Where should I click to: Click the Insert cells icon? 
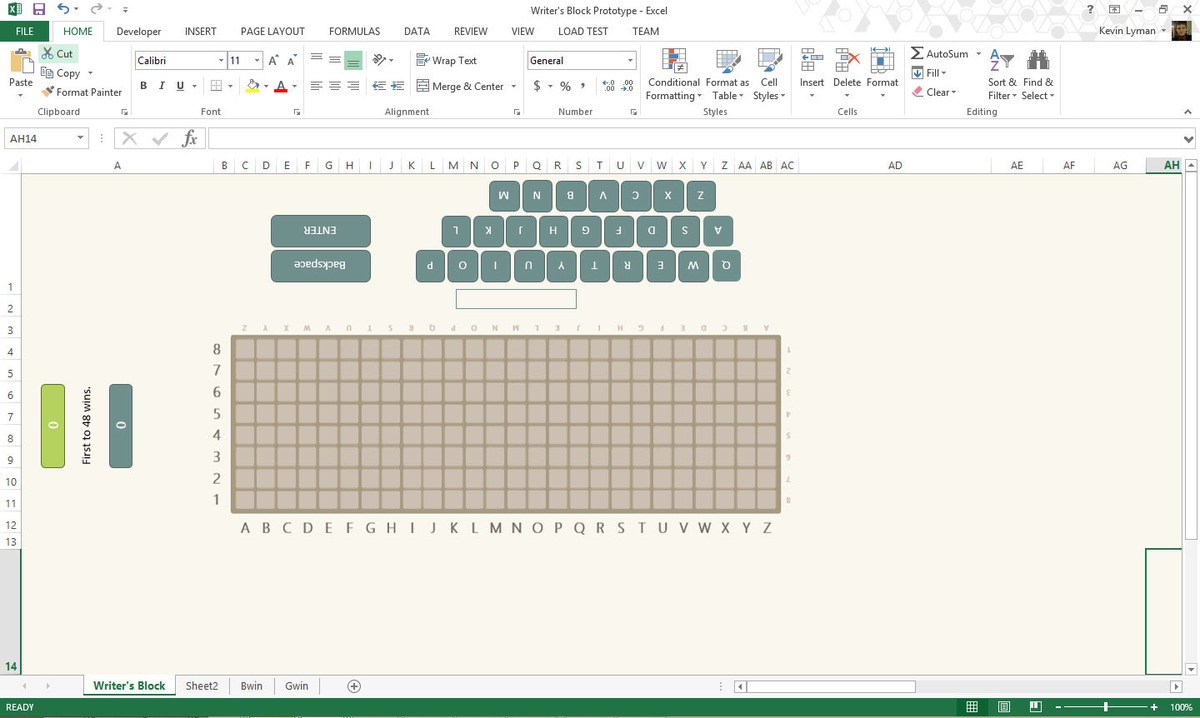(811, 61)
